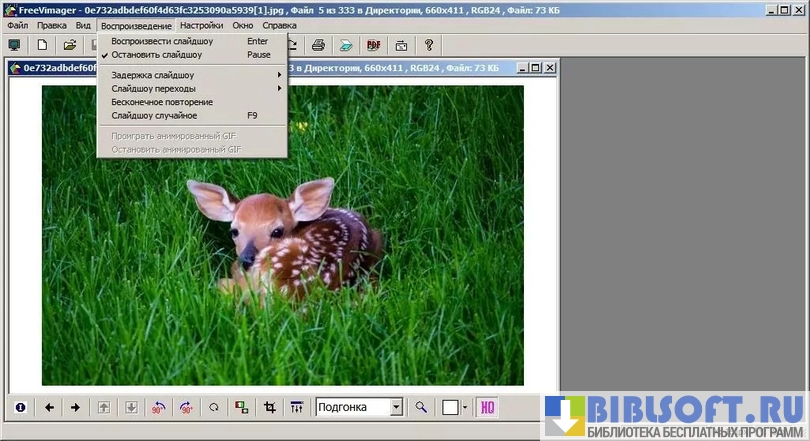Open the folder icon to browse files
This screenshot has height=441, width=810.
point(70,45)
